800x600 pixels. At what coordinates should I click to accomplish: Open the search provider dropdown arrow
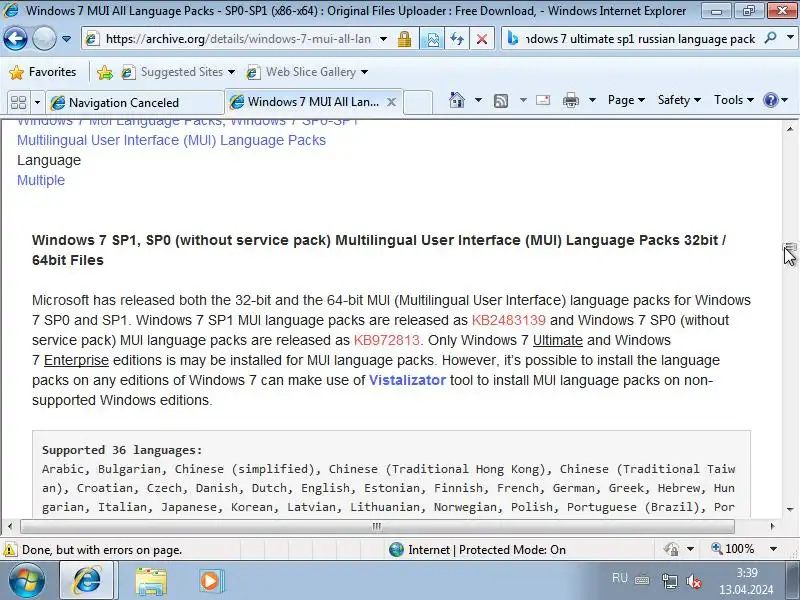click(790, 38)
